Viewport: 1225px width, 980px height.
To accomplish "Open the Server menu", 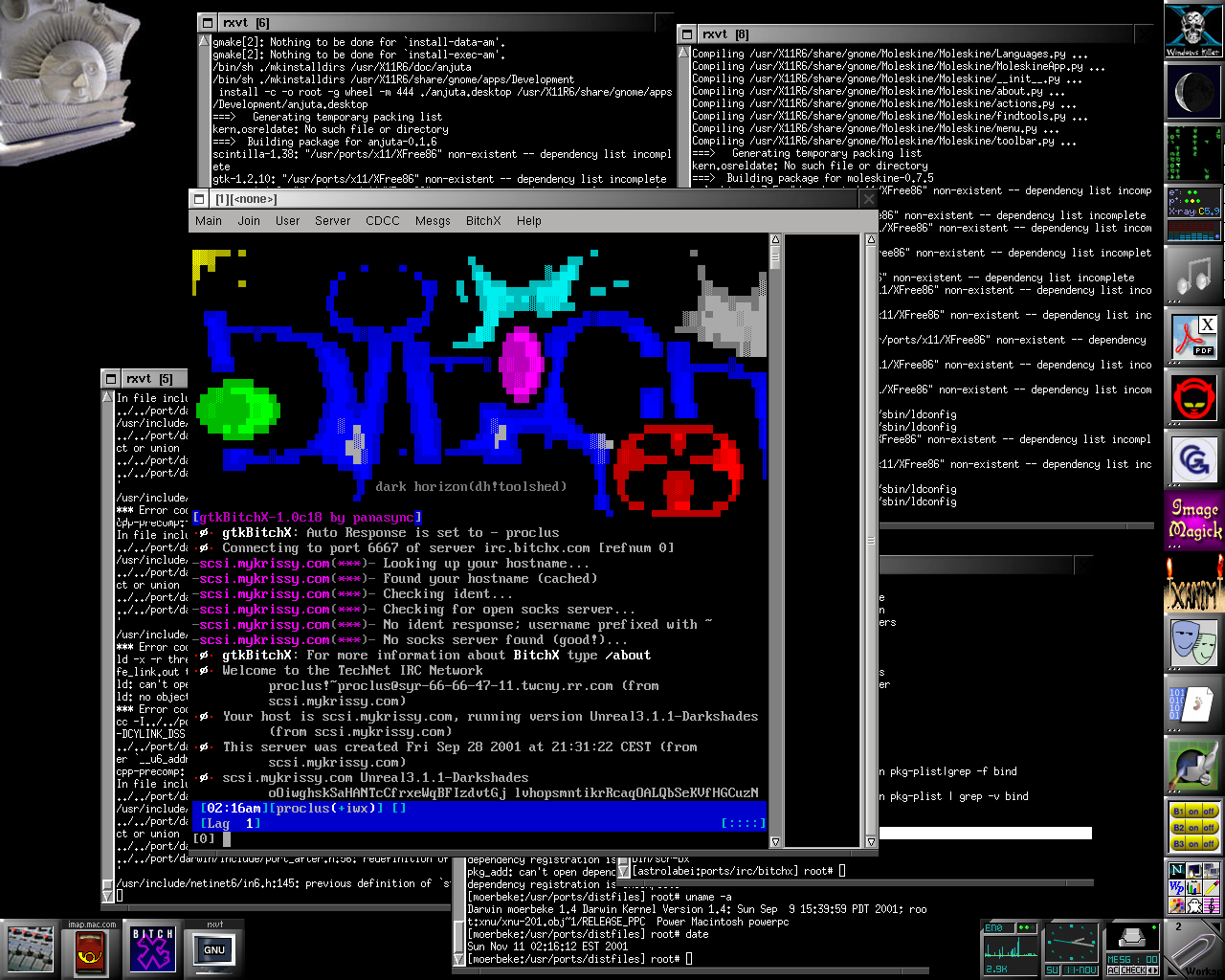I will [x=333, y=221].
